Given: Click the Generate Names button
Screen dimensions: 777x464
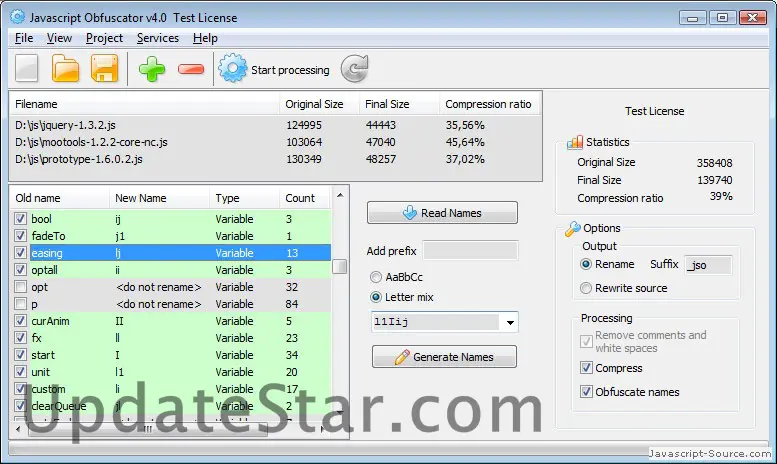Looking at the screenshot, I should coord(444,357).
